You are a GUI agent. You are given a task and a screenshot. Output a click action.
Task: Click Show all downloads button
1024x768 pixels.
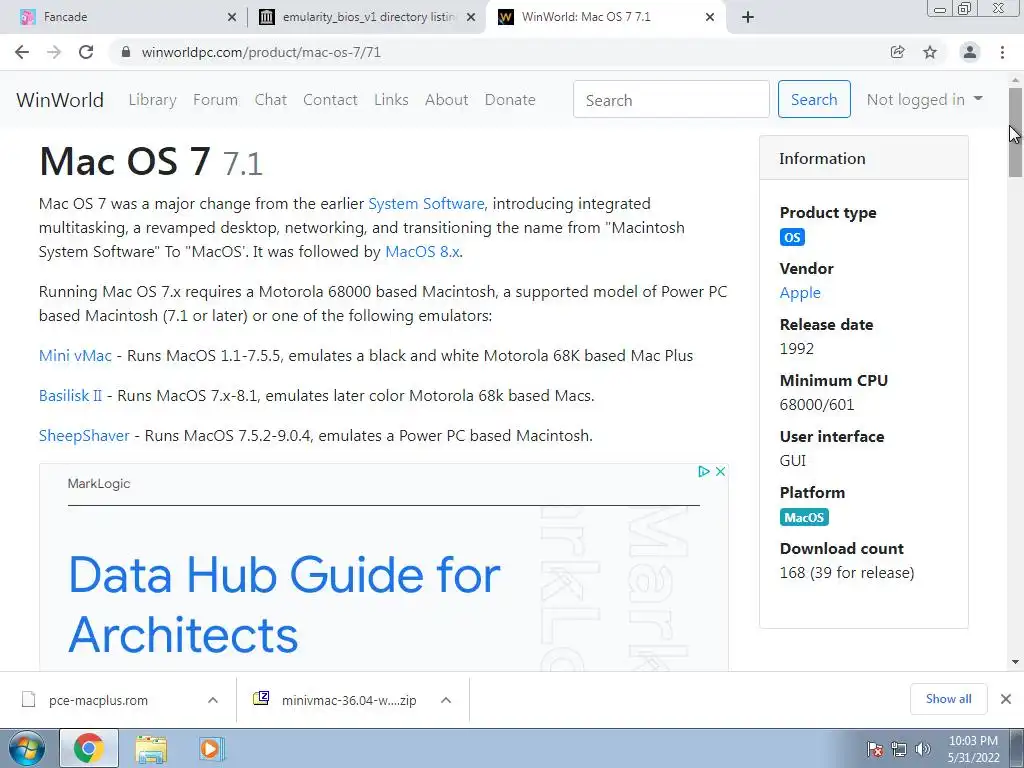[x=948, y=699]
